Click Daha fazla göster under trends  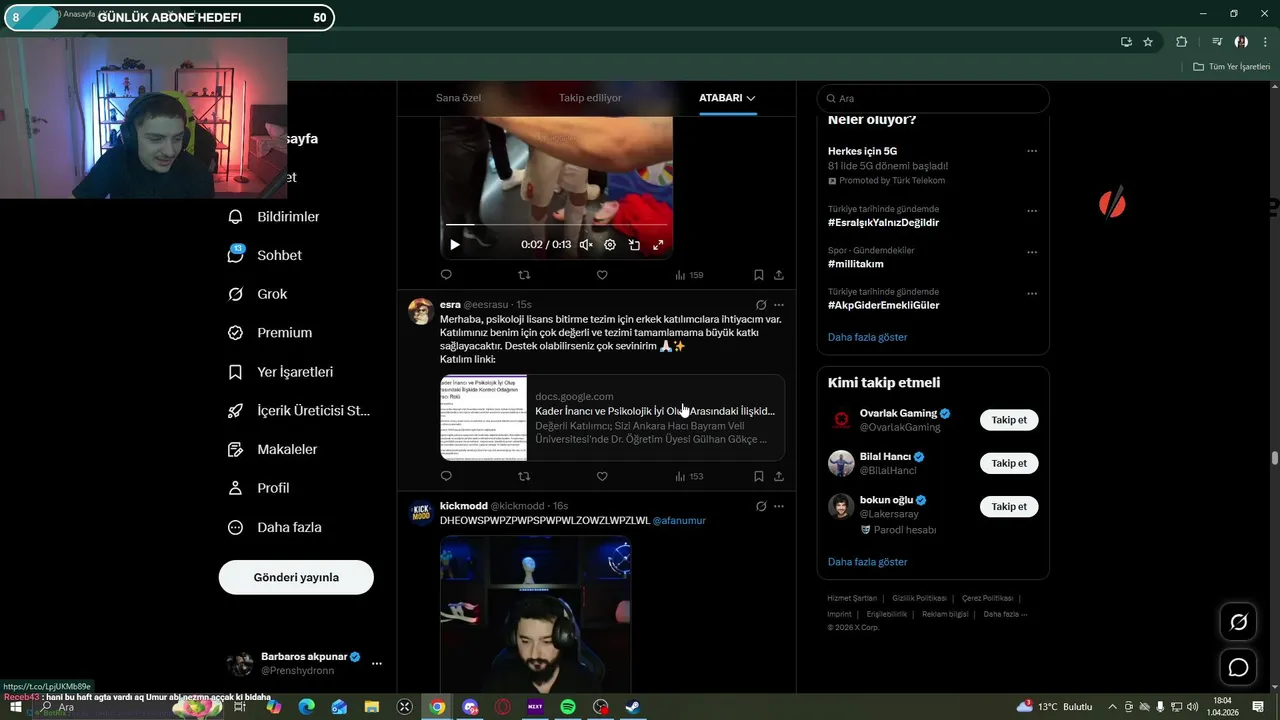tap(867, 337)
